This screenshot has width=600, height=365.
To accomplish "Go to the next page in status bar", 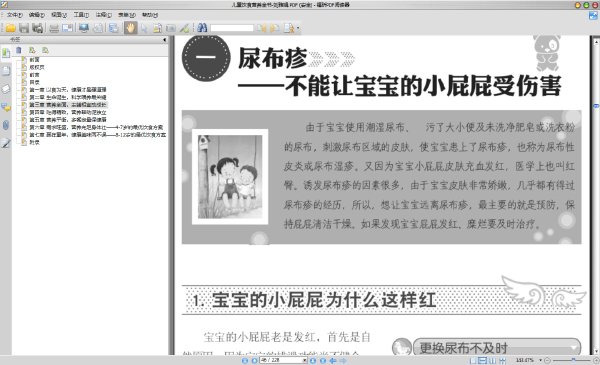I will [313, 360].
